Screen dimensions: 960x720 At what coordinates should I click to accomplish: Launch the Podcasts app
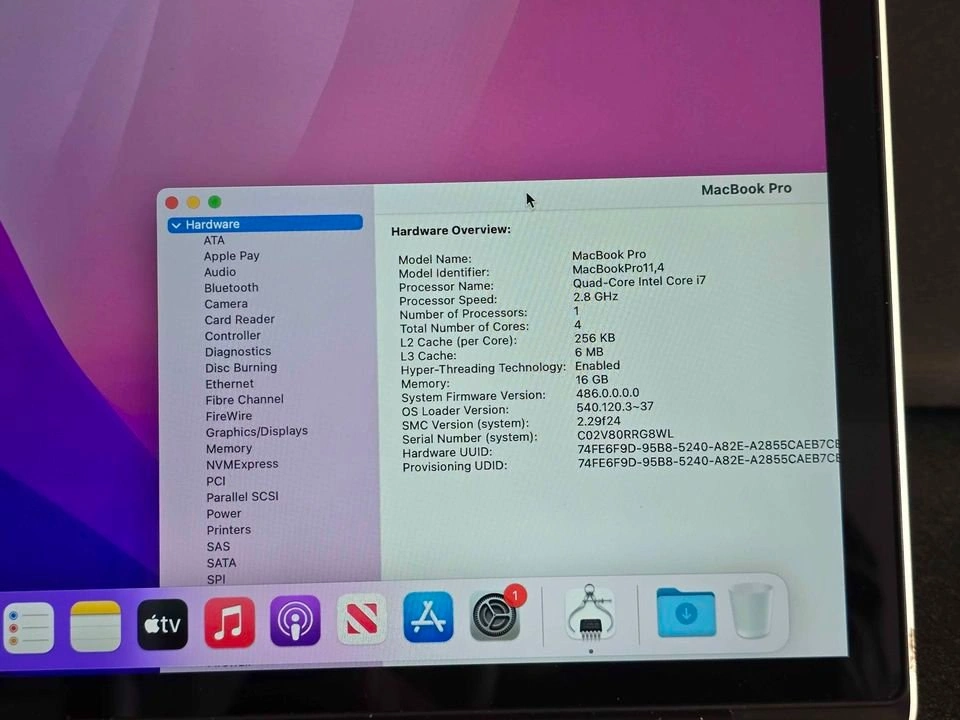pyautogui.click(x=295, y=621)
